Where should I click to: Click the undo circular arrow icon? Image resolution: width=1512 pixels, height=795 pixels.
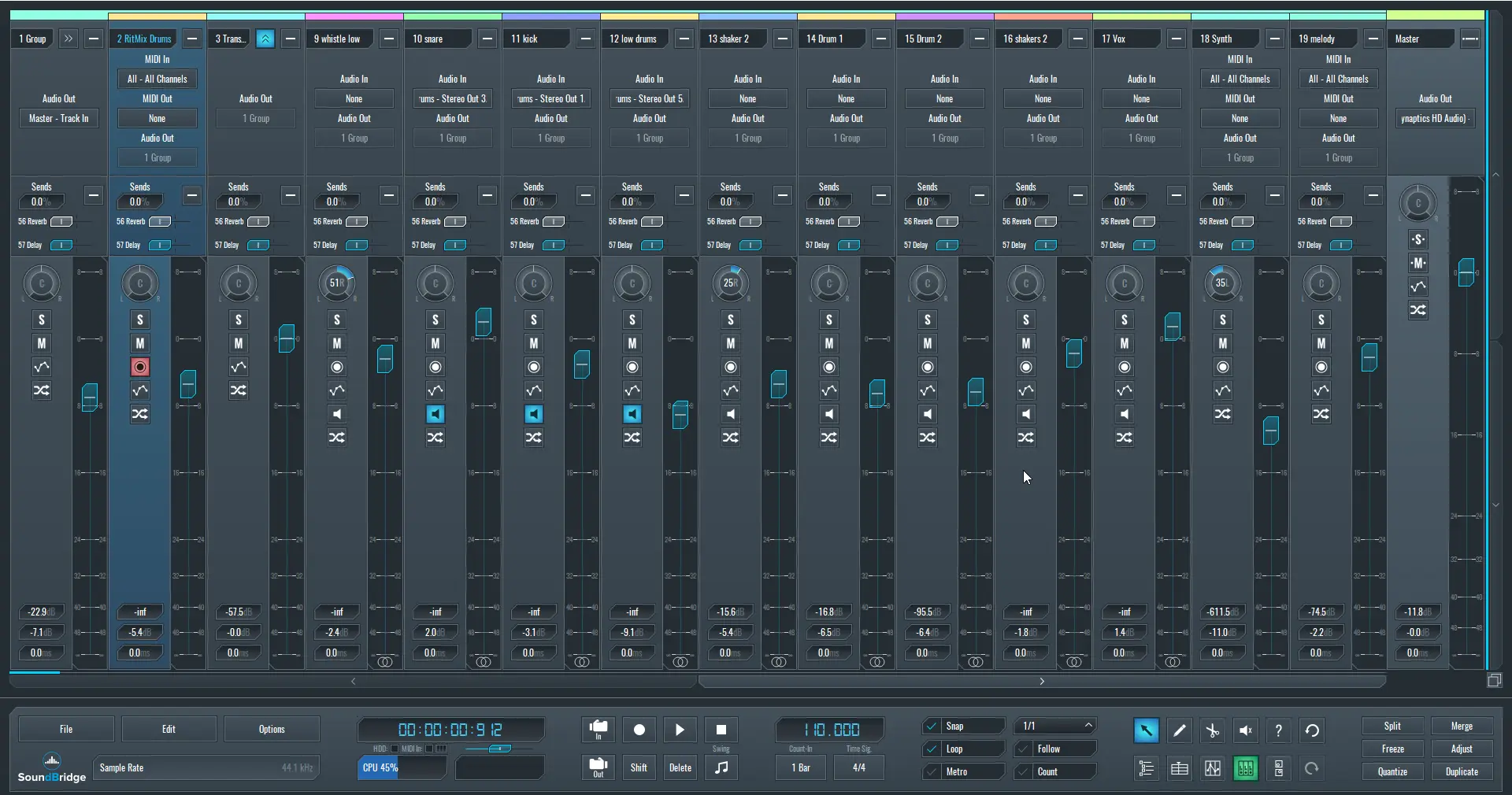coord(1312,730)
